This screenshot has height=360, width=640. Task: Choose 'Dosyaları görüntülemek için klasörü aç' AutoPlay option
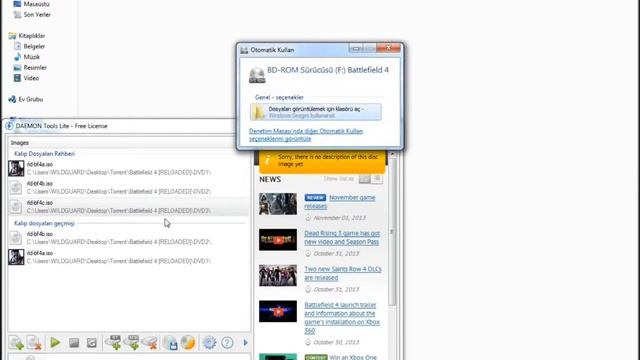pyautogui.click(x=316, y=112)
